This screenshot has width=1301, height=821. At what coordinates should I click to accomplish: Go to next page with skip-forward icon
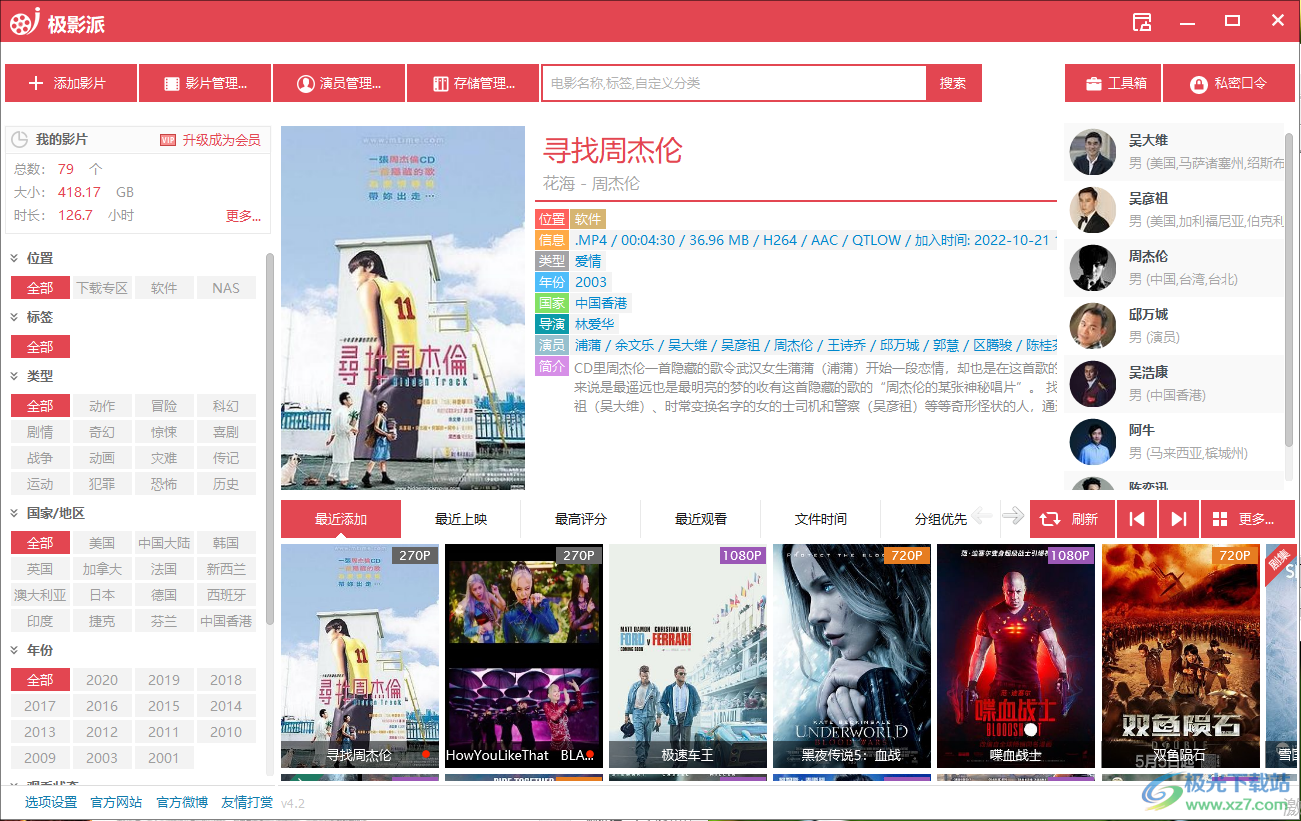[x=1179, y=519]
